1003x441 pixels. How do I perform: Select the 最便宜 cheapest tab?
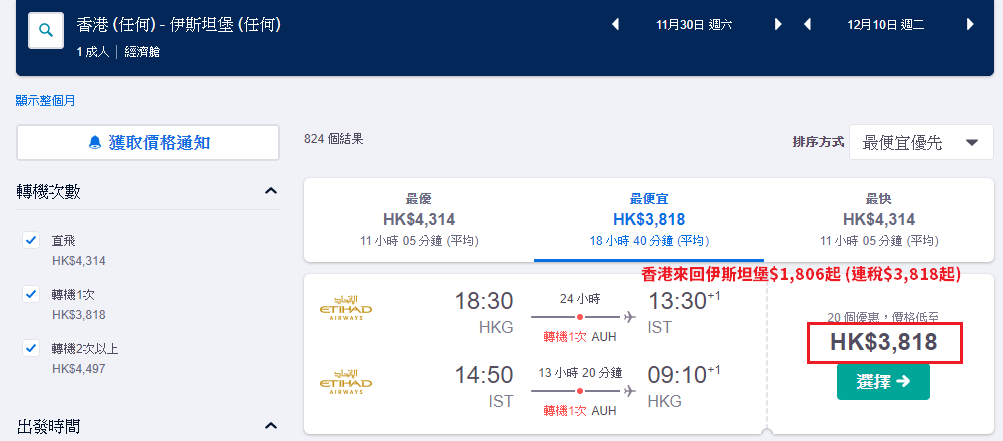coord(649,220)
